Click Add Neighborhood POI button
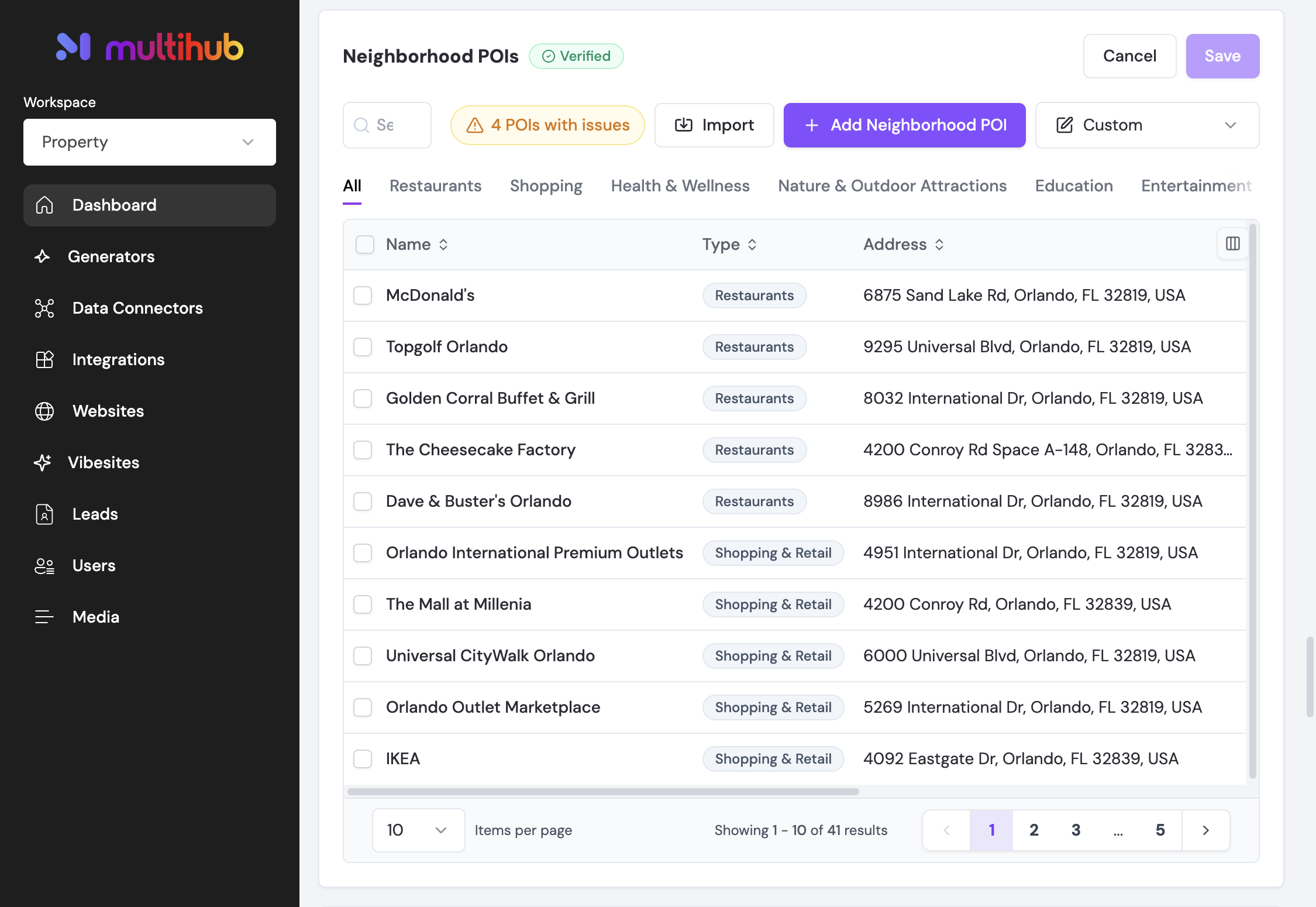Screen dimensions: 1316x907 tap(904, 125)
